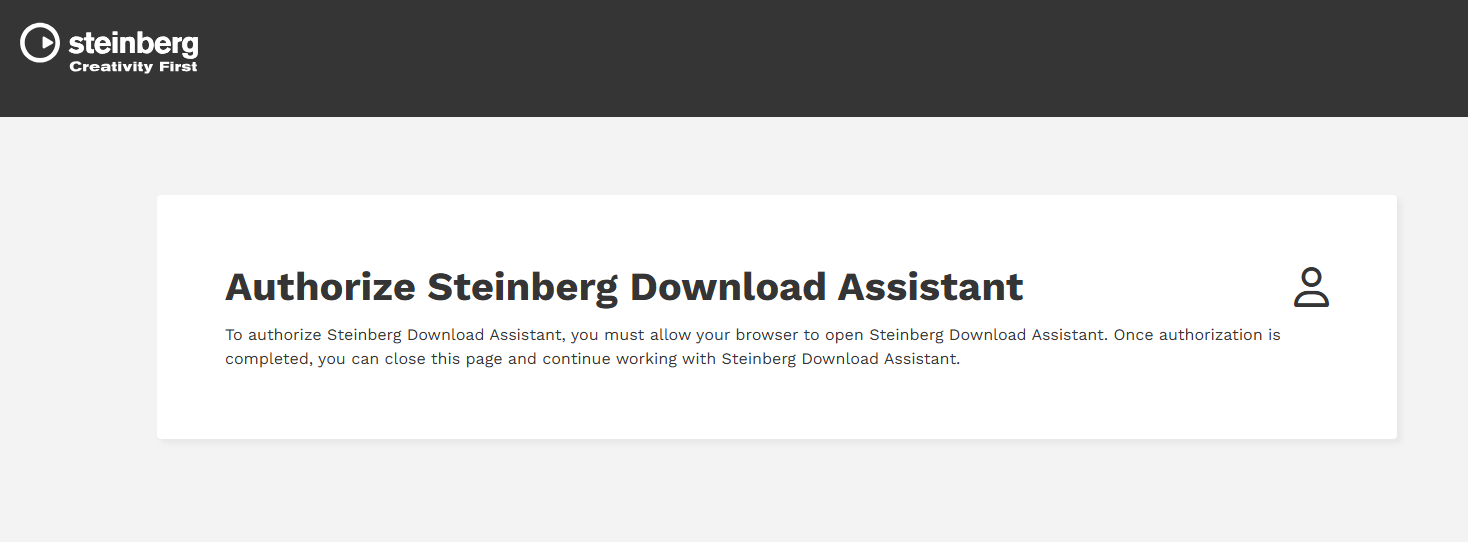Click the first line of the instruction paragraph
This screenshot has height=542, width=1468.
coord(753,335)
